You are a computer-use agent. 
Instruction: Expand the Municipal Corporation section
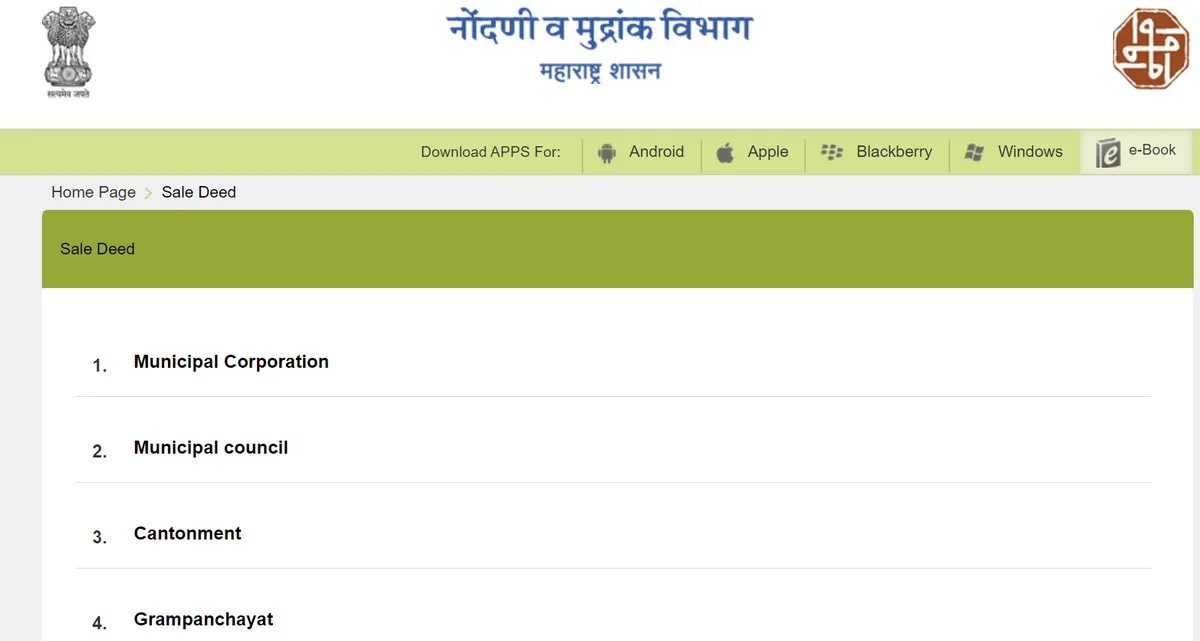231,362
